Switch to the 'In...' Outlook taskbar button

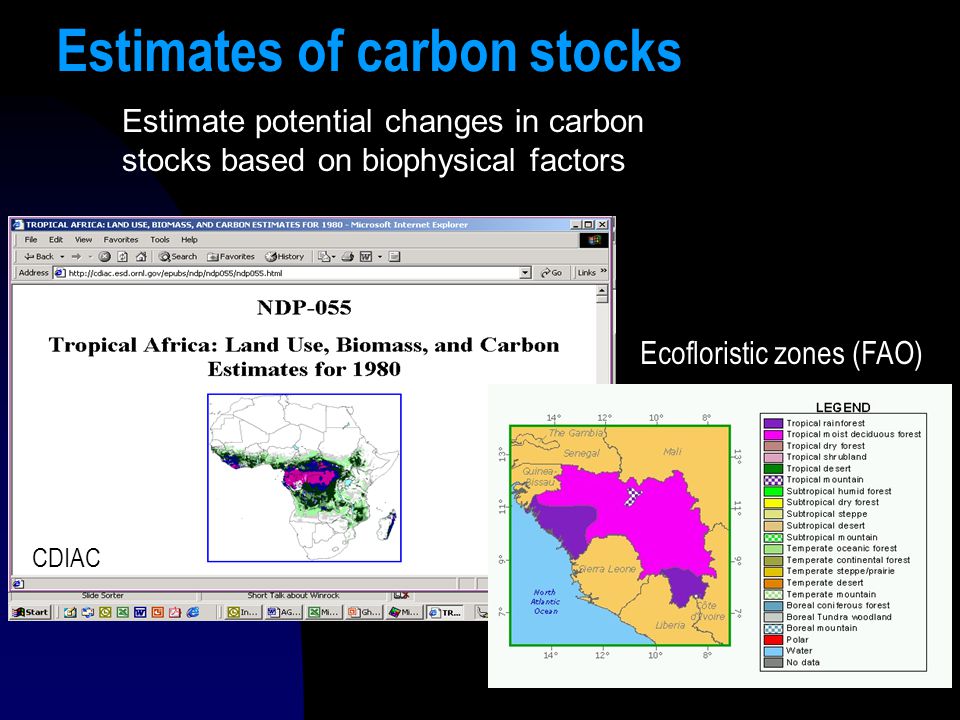click(243, 612)
